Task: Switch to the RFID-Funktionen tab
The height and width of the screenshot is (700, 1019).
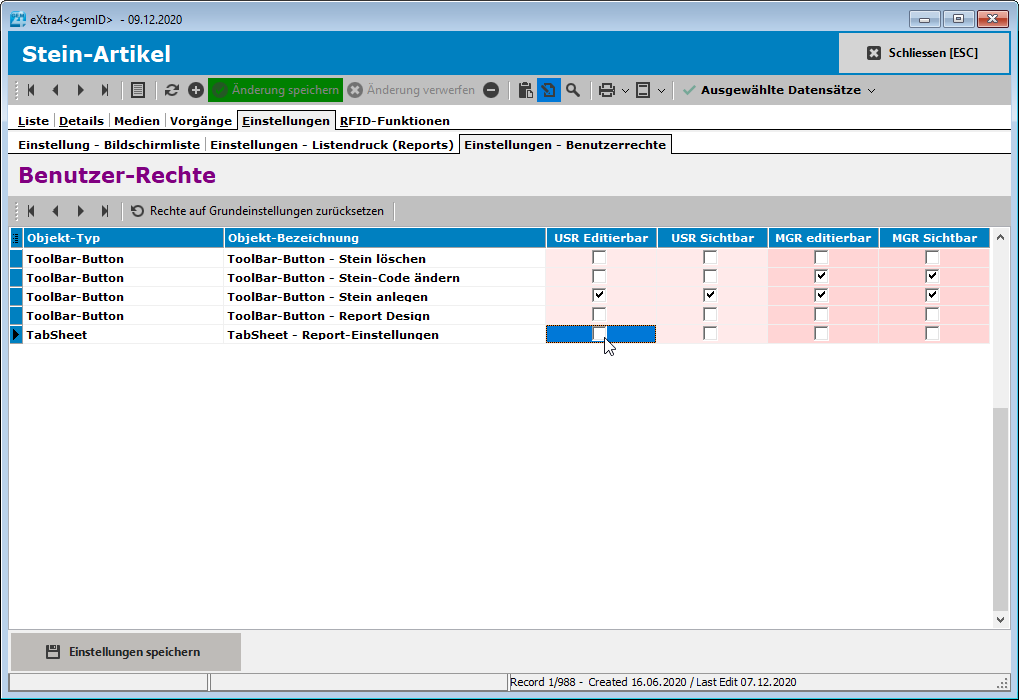Action: click(394, 121)
